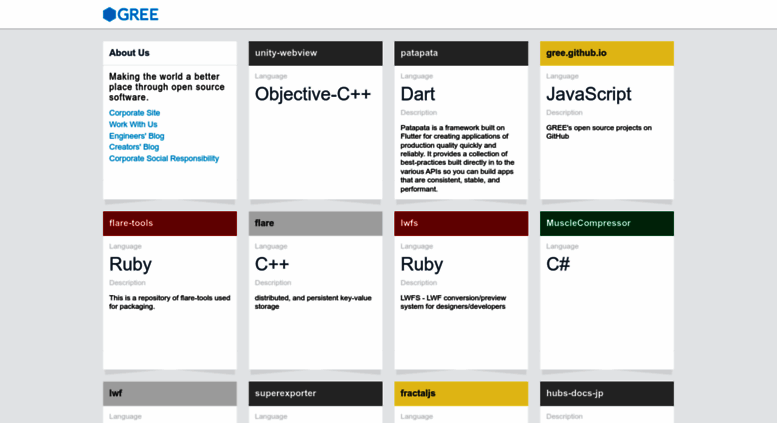This screenshot has height=423, width=777.
Task: Click LWFS conversion/preview system description
Action: 453,302
